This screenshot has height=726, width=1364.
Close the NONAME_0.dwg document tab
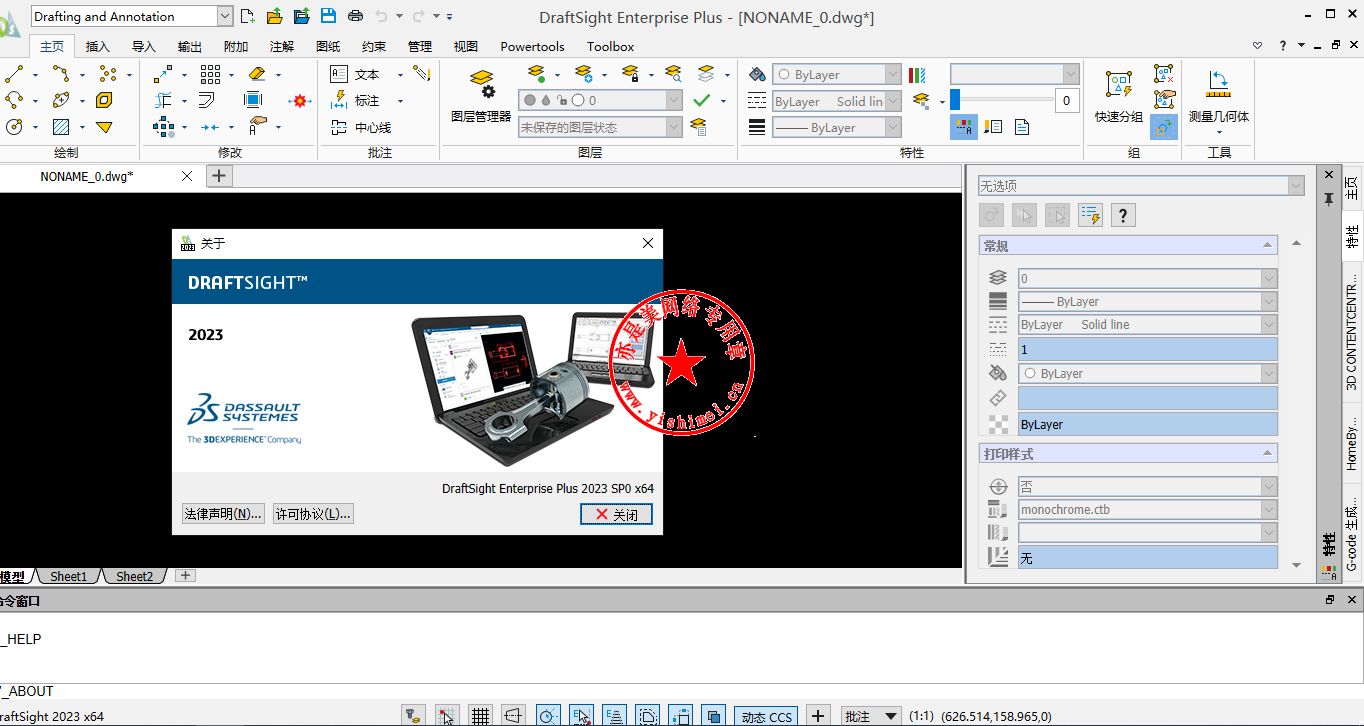pos(187,176)
